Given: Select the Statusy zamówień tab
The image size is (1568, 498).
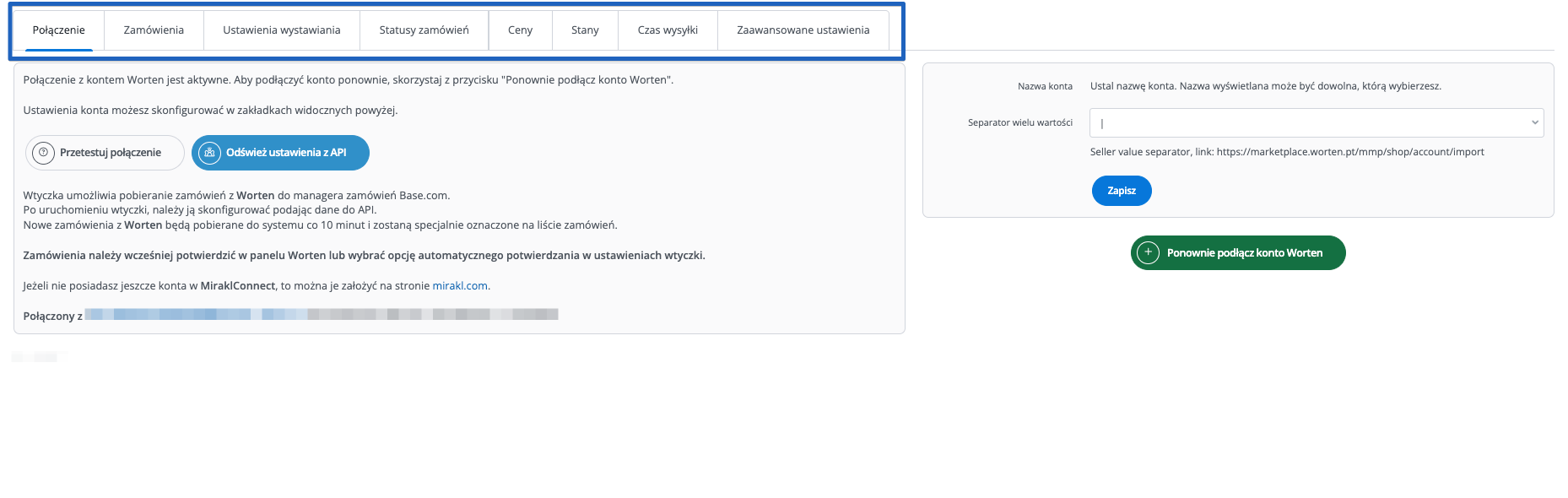Looking at the screenshot, I should pos(424,30).
